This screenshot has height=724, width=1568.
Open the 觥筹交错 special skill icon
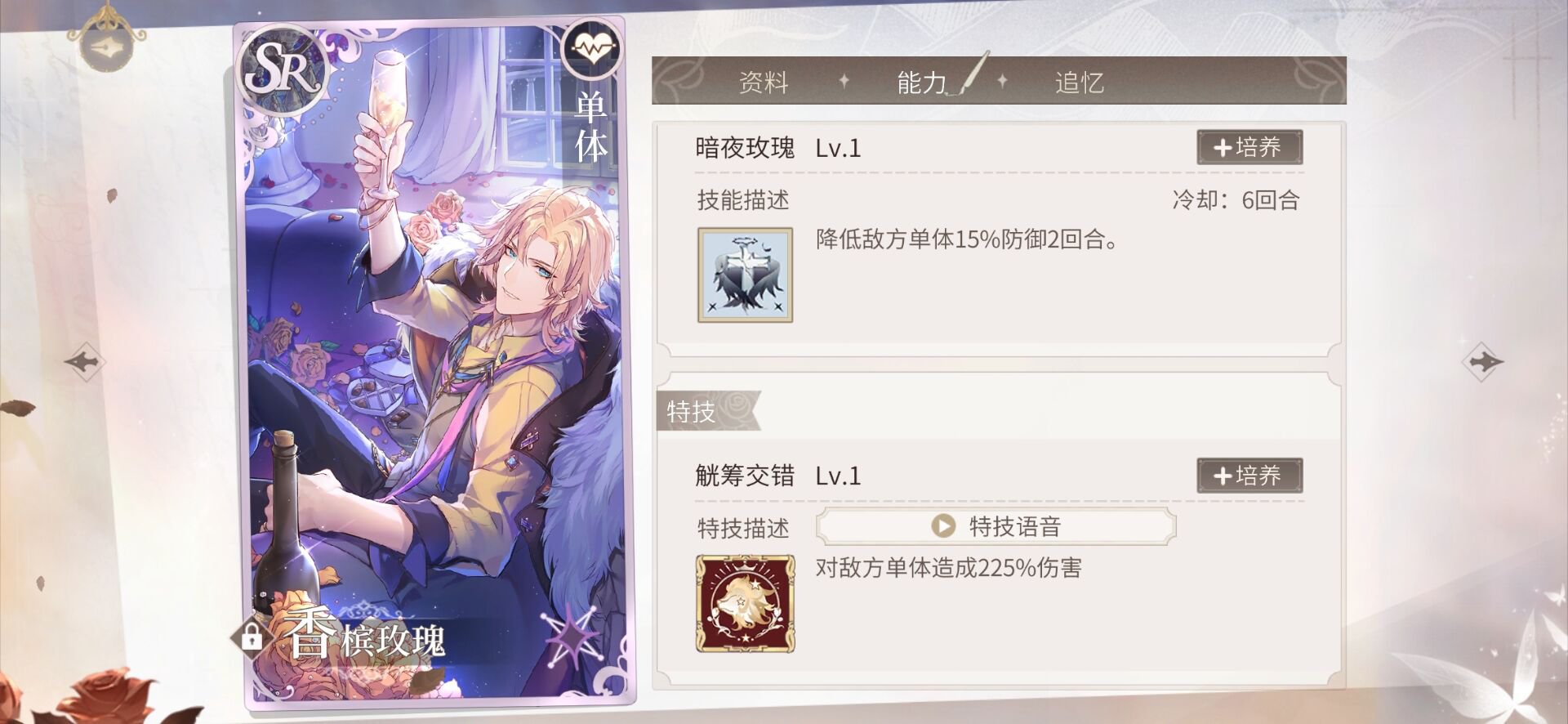point(745,603)
